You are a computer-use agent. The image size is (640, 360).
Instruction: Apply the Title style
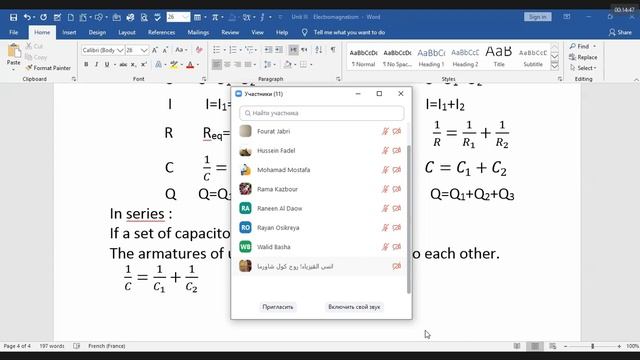point(499,58)
